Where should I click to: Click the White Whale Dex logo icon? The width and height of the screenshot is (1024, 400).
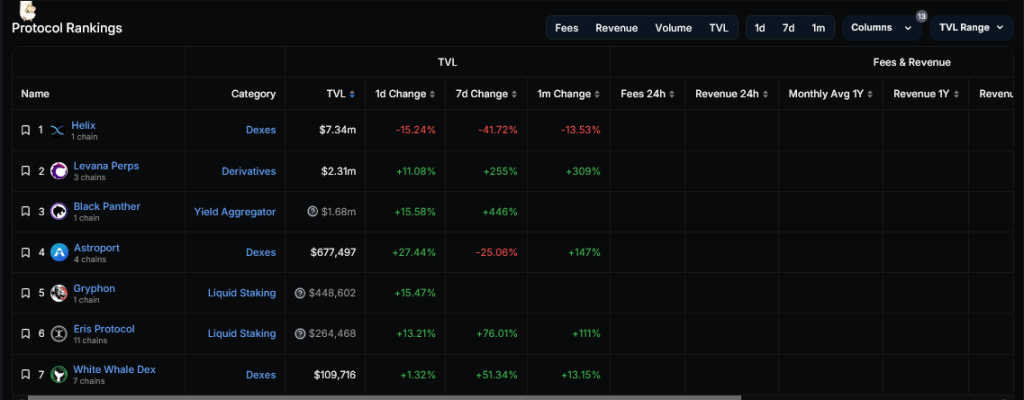58,374
